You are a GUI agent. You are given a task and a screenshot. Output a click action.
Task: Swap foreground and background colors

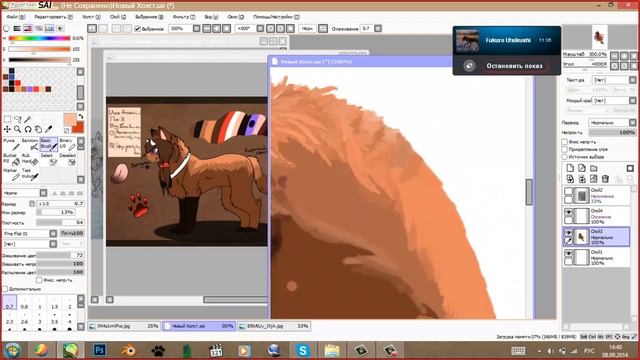[x=80, y=117]
